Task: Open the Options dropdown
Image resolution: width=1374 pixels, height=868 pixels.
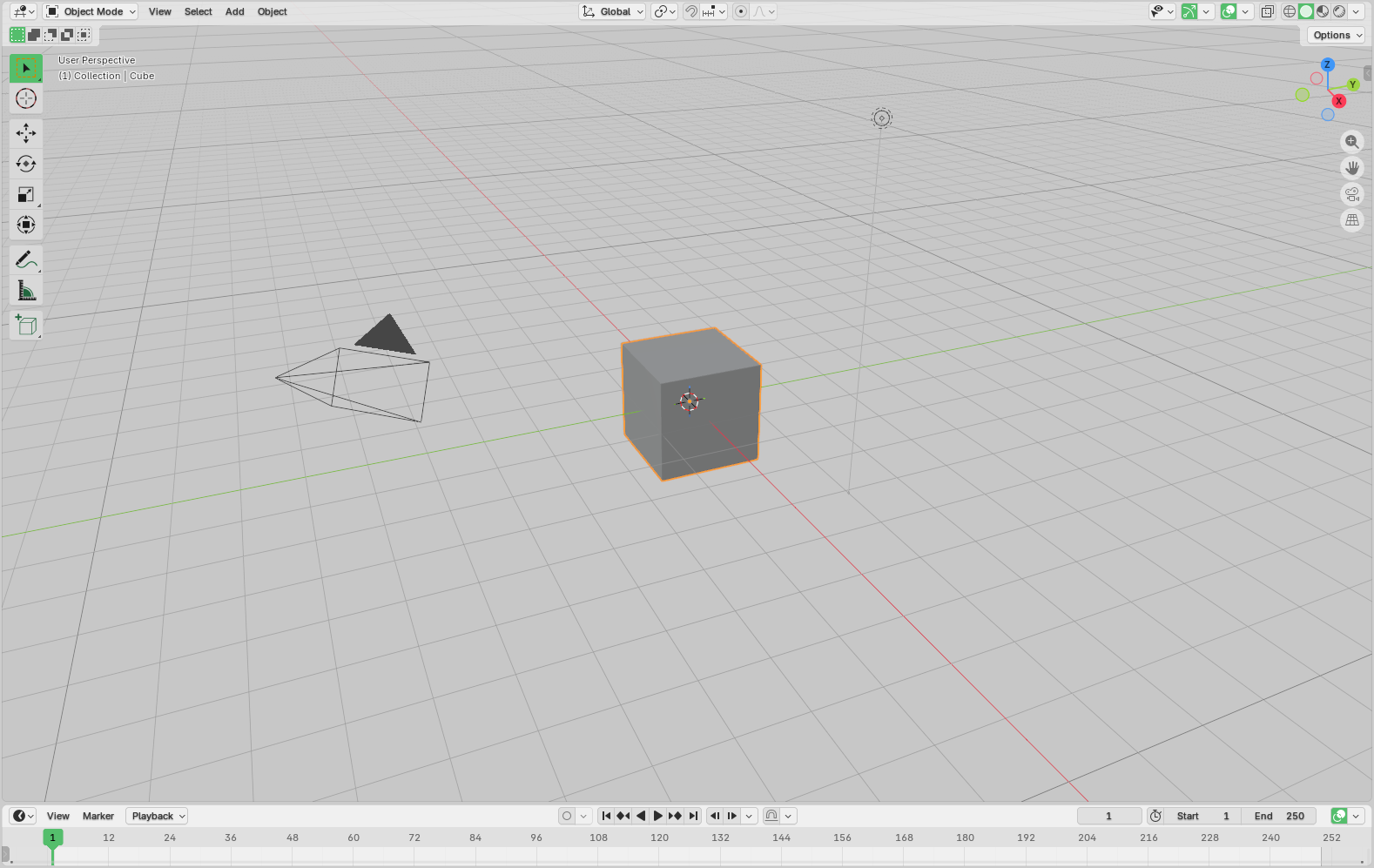Action: (x=1336, y=35)
